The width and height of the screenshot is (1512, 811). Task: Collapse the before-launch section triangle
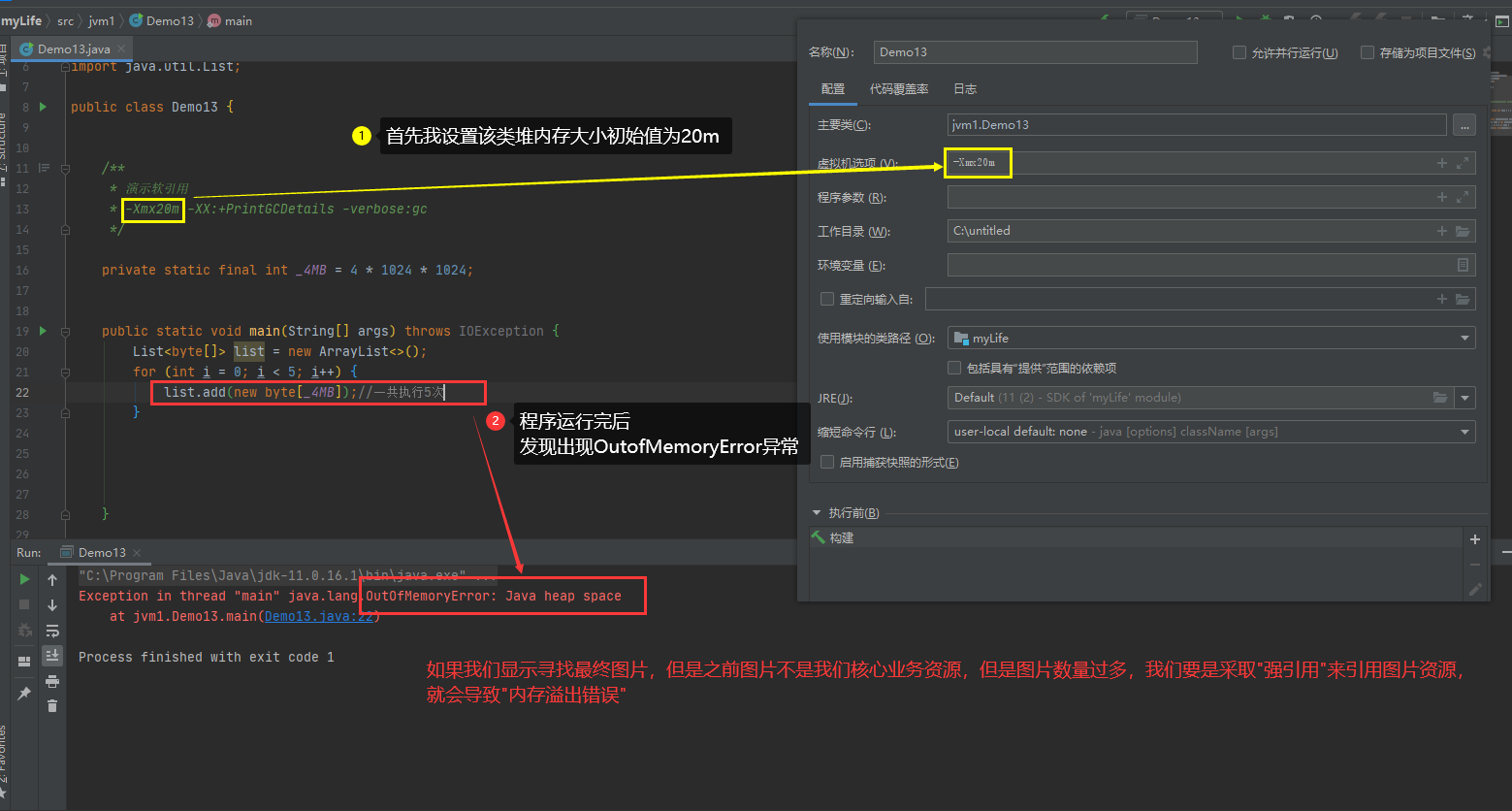point(817,513)
